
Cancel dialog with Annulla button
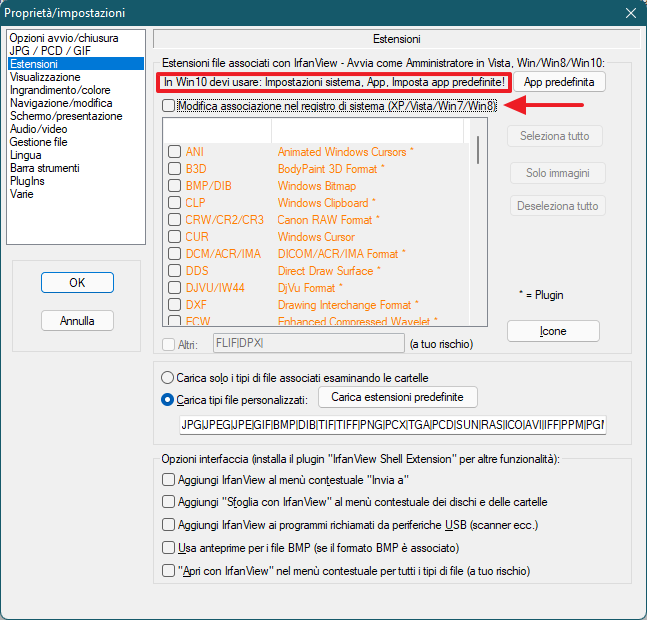pos(77,321)
